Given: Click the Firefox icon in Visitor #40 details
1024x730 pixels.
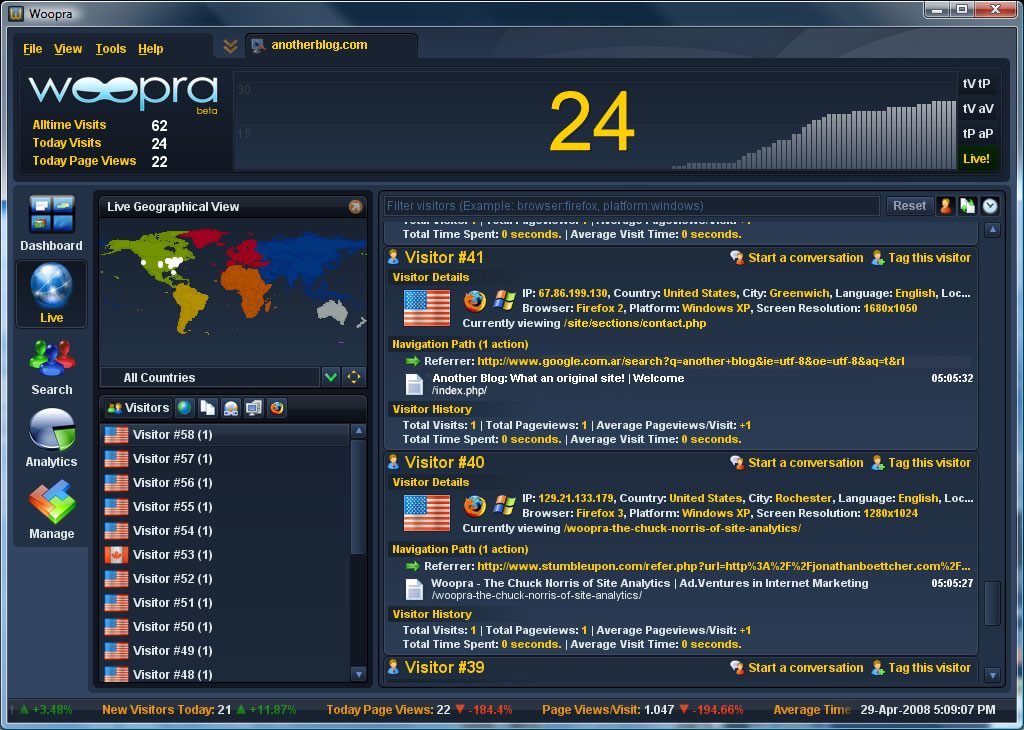Looking at the screenshot, I should [x=475, y=506].
